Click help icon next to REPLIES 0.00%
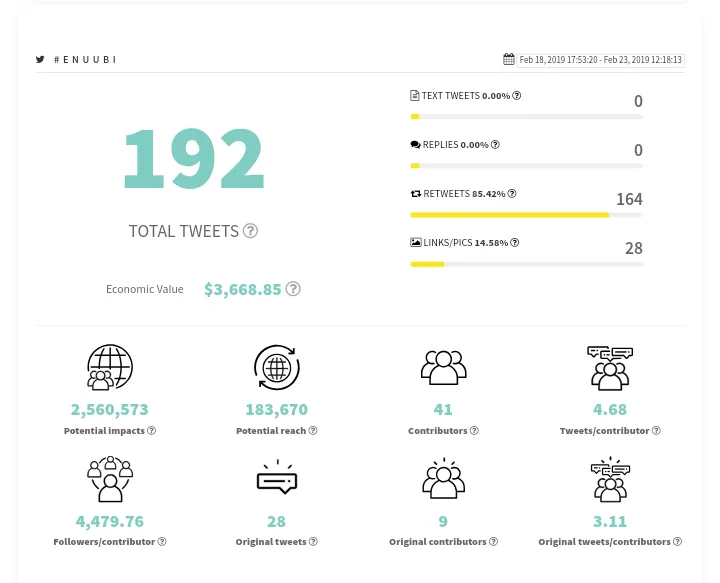 [x=495, y=145]
